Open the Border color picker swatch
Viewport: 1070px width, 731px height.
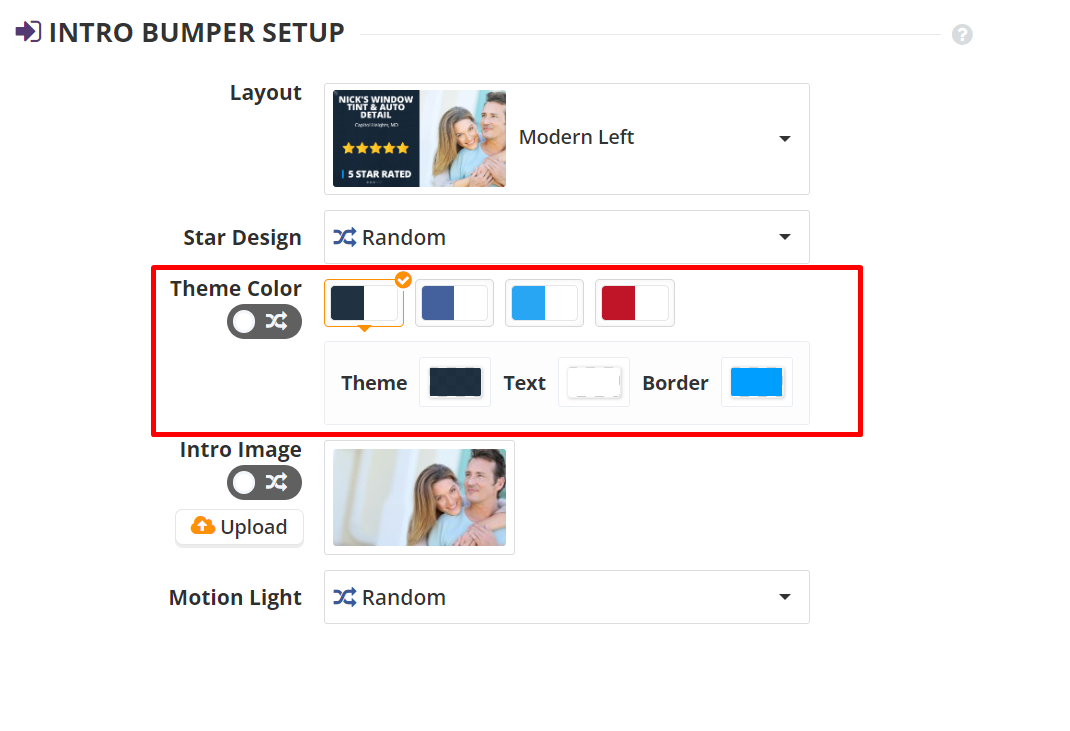click(x=756, y=382)
